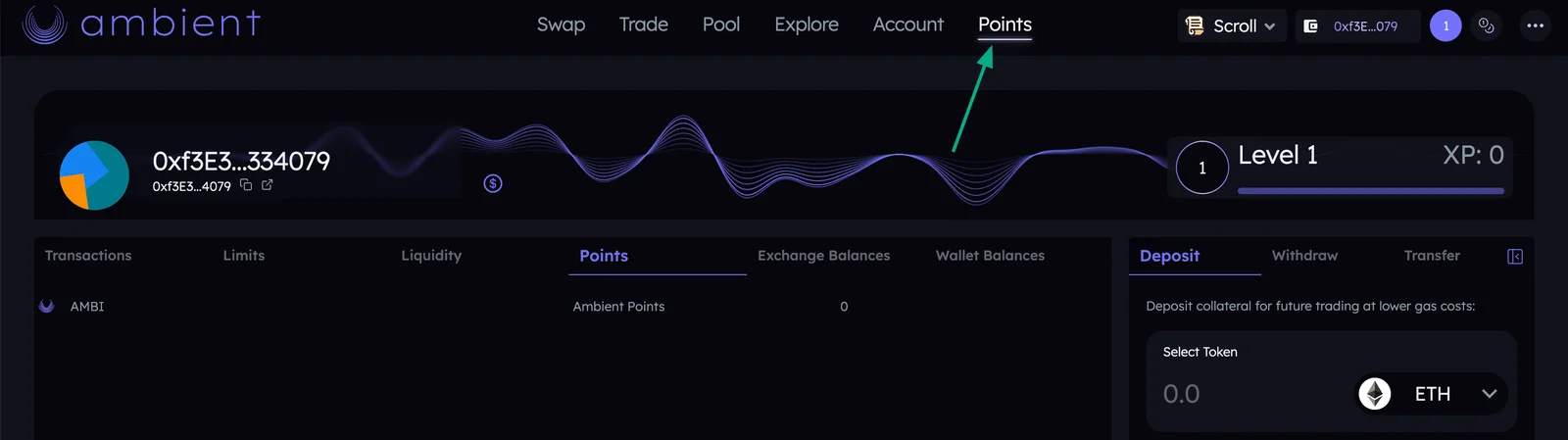Select the Transfer tab
Screen dimensions: 1568x440
(x=1432, y=256)
